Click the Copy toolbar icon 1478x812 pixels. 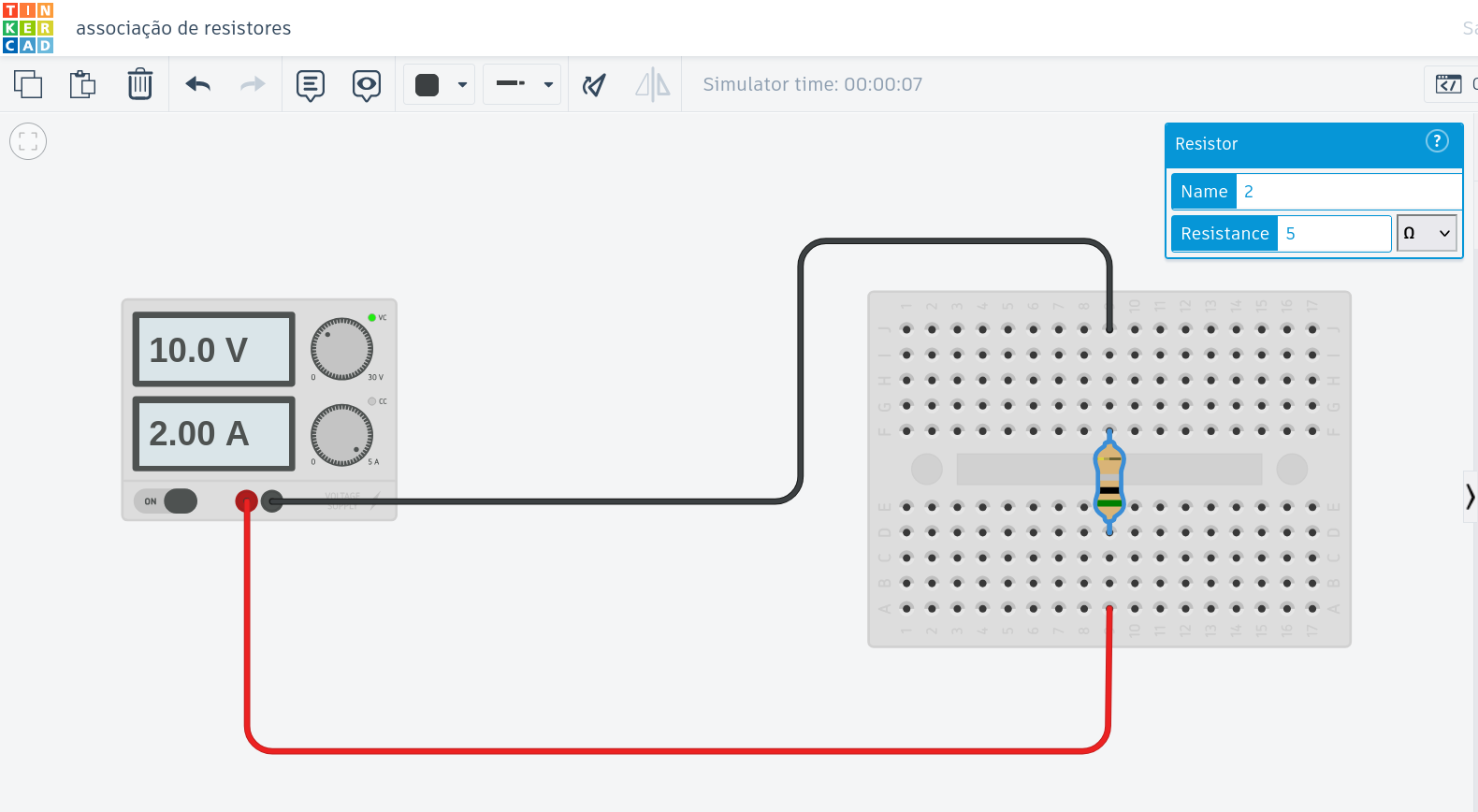pyautogui.click(x=28, y=84)
